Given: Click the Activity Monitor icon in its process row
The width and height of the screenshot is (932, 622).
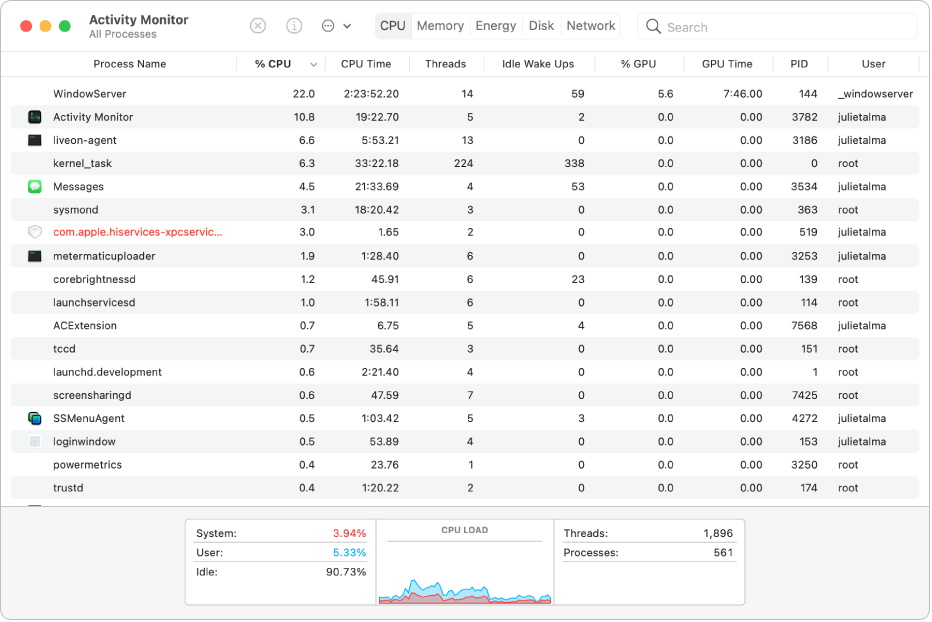Looking at the screenshot, I should pos(34,117).
